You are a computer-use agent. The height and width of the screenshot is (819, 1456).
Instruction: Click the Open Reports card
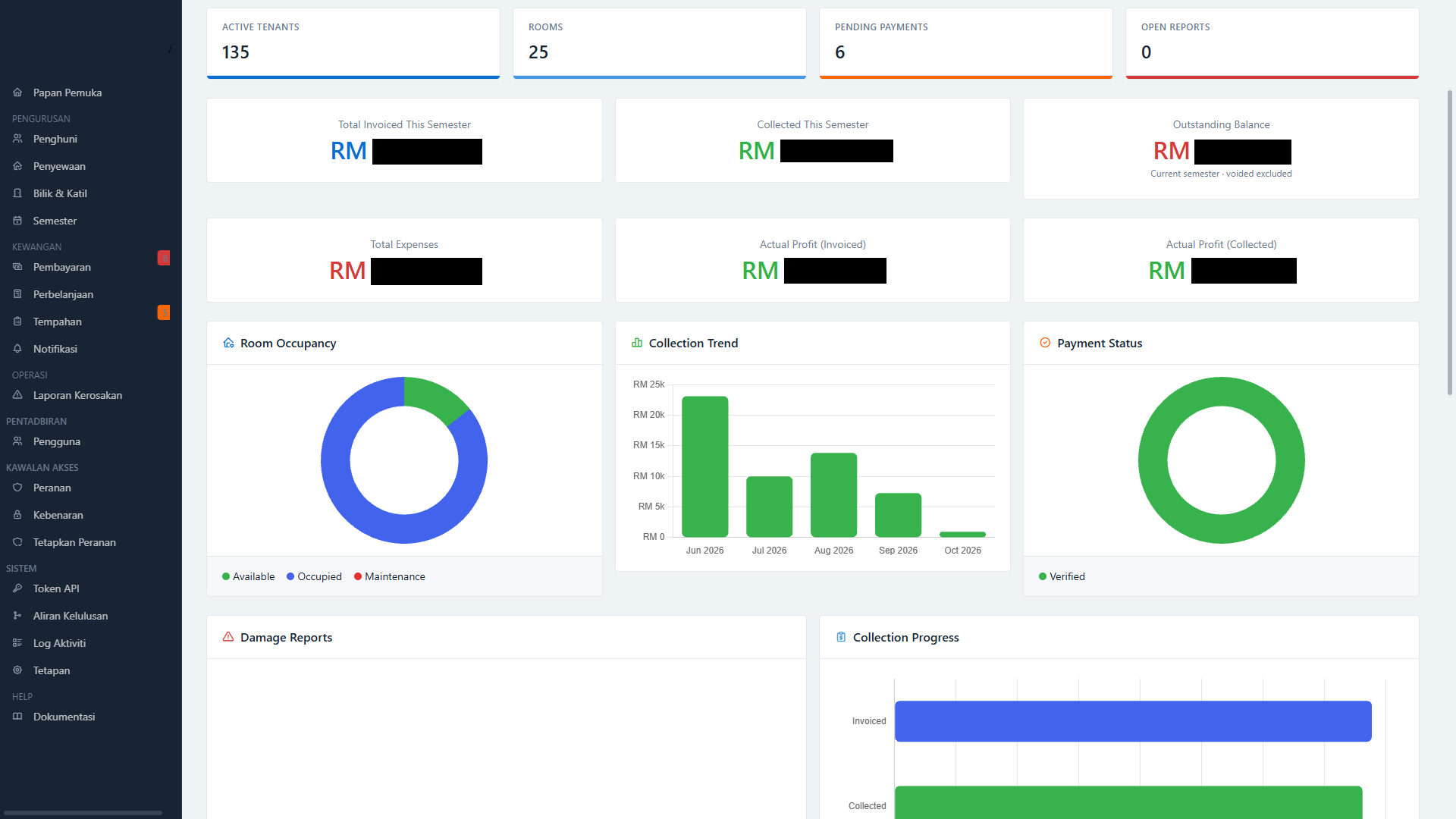pos(1272,43)
